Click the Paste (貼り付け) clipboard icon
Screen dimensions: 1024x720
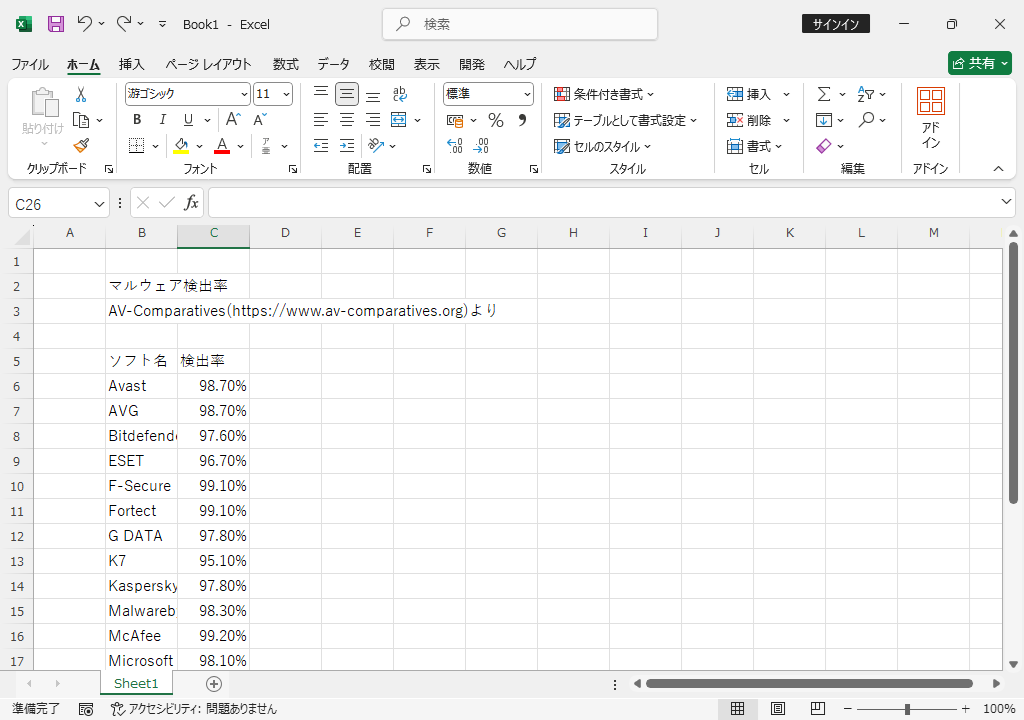pos(44,103)
